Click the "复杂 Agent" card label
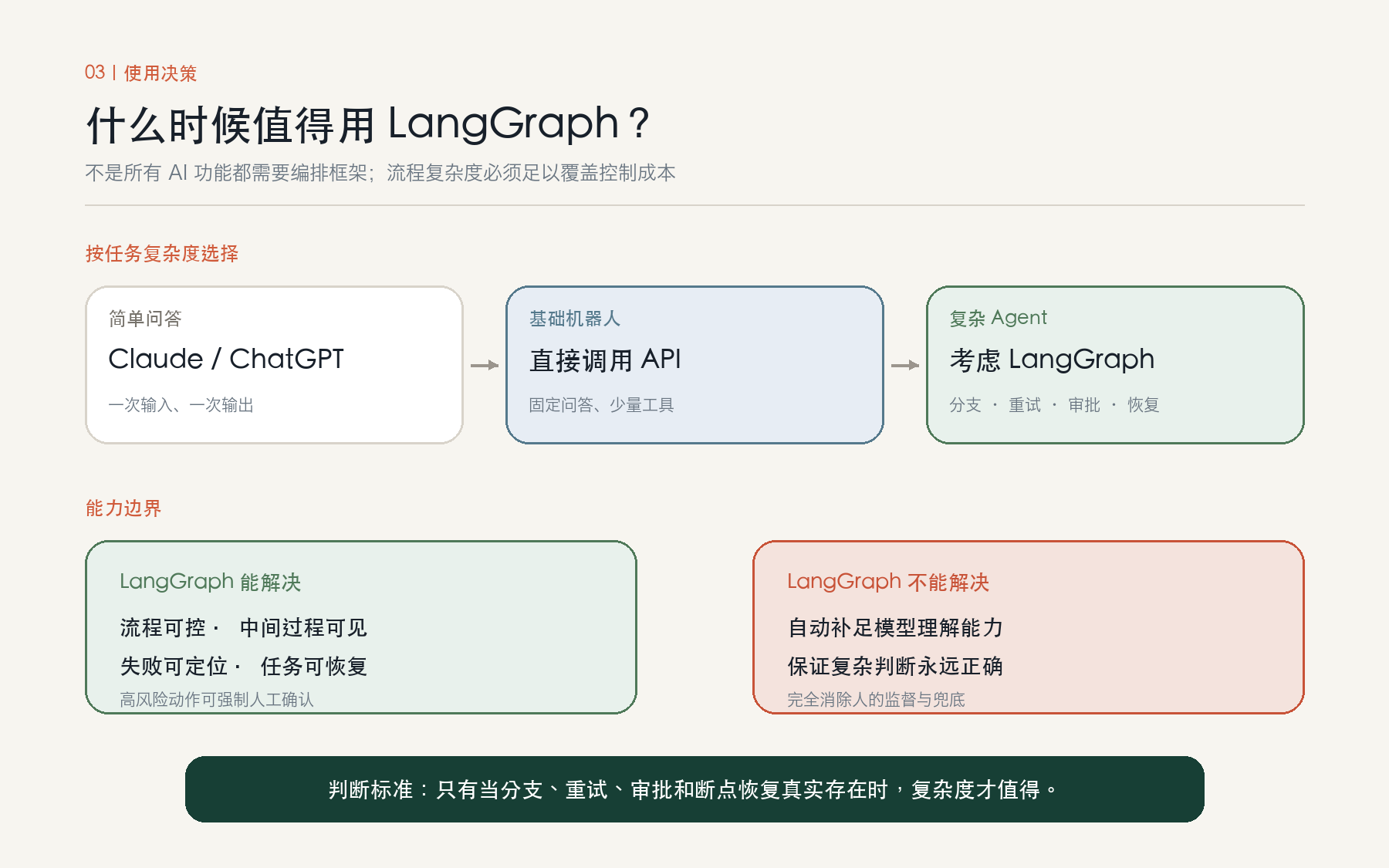This screenshot has width=1389, height=868. [x=999, y=318]
